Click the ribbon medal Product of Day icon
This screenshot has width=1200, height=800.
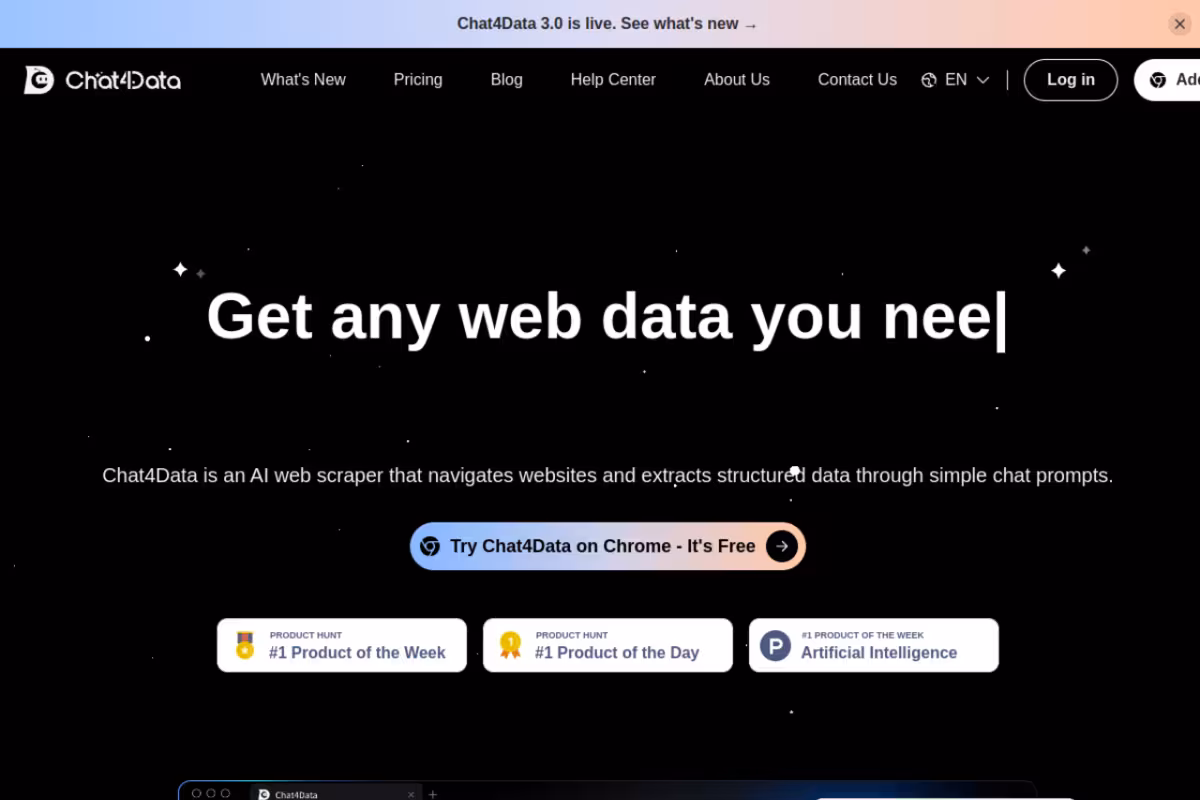pyautogui.click(x=511, y=645)
